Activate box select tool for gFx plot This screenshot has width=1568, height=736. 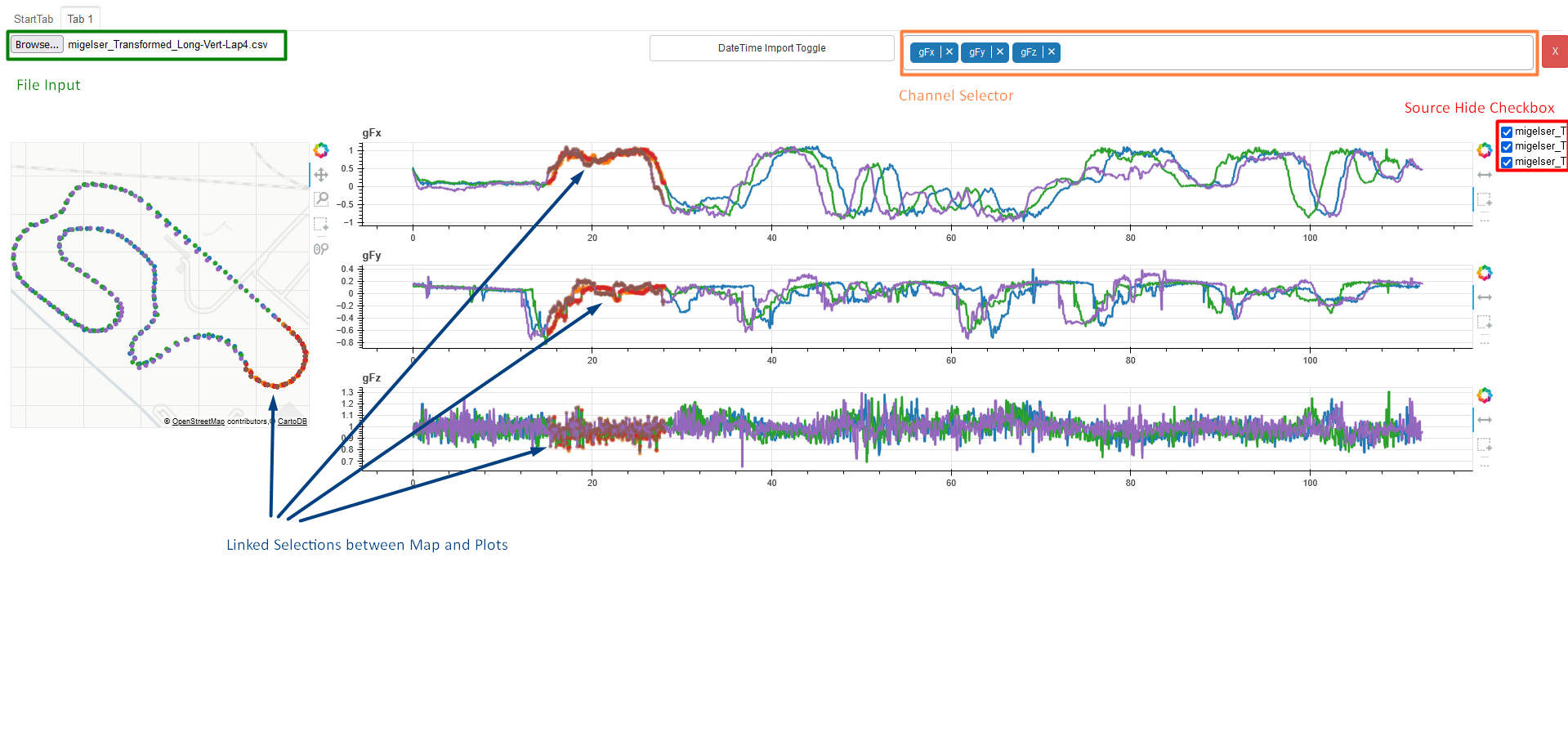tap(1485, 200)
